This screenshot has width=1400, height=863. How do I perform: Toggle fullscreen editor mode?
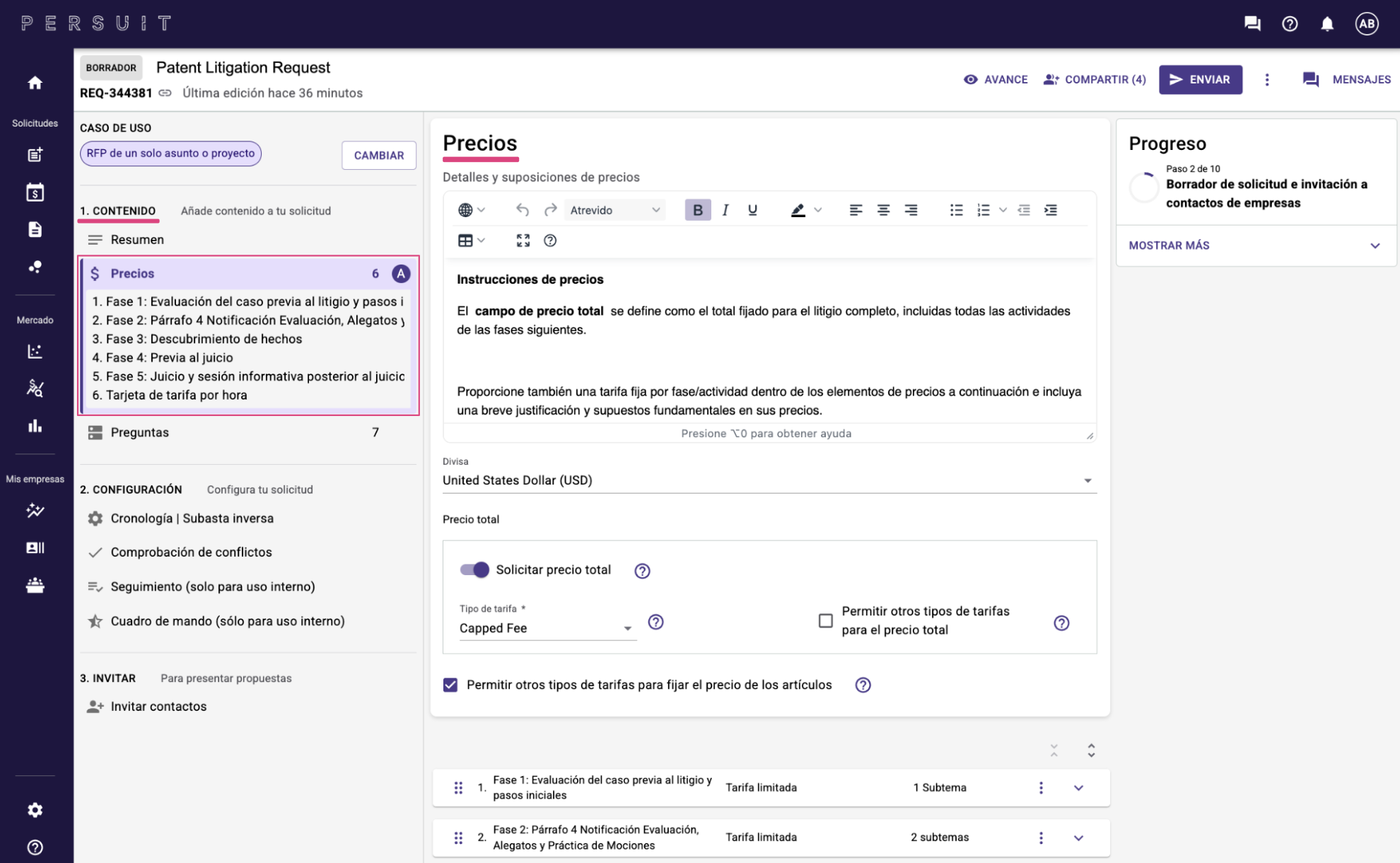coord(523,241)
